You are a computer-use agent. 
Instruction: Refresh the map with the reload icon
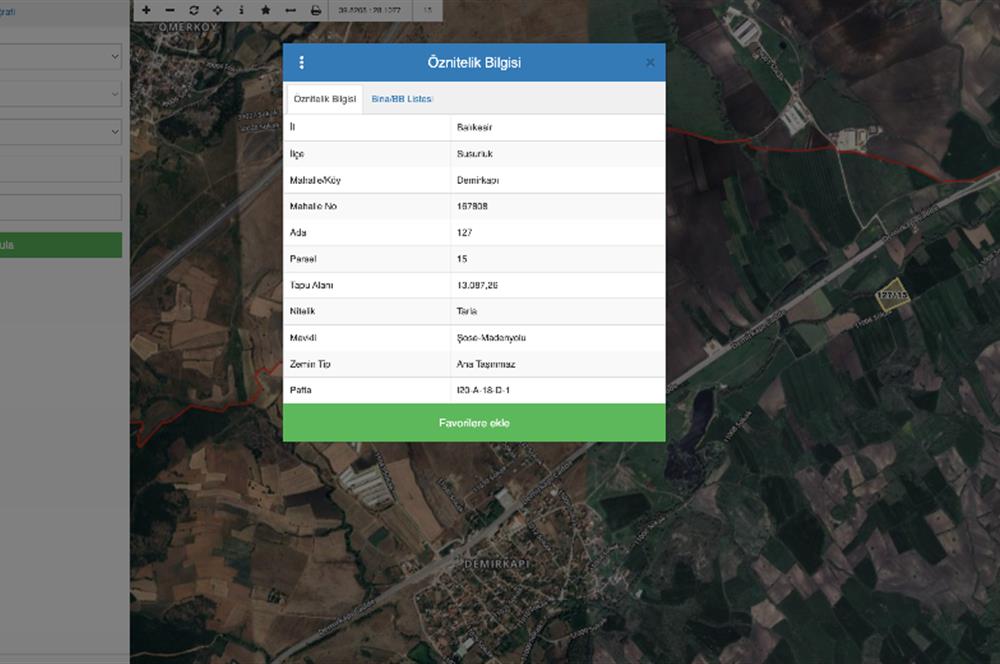click(194, 10)
